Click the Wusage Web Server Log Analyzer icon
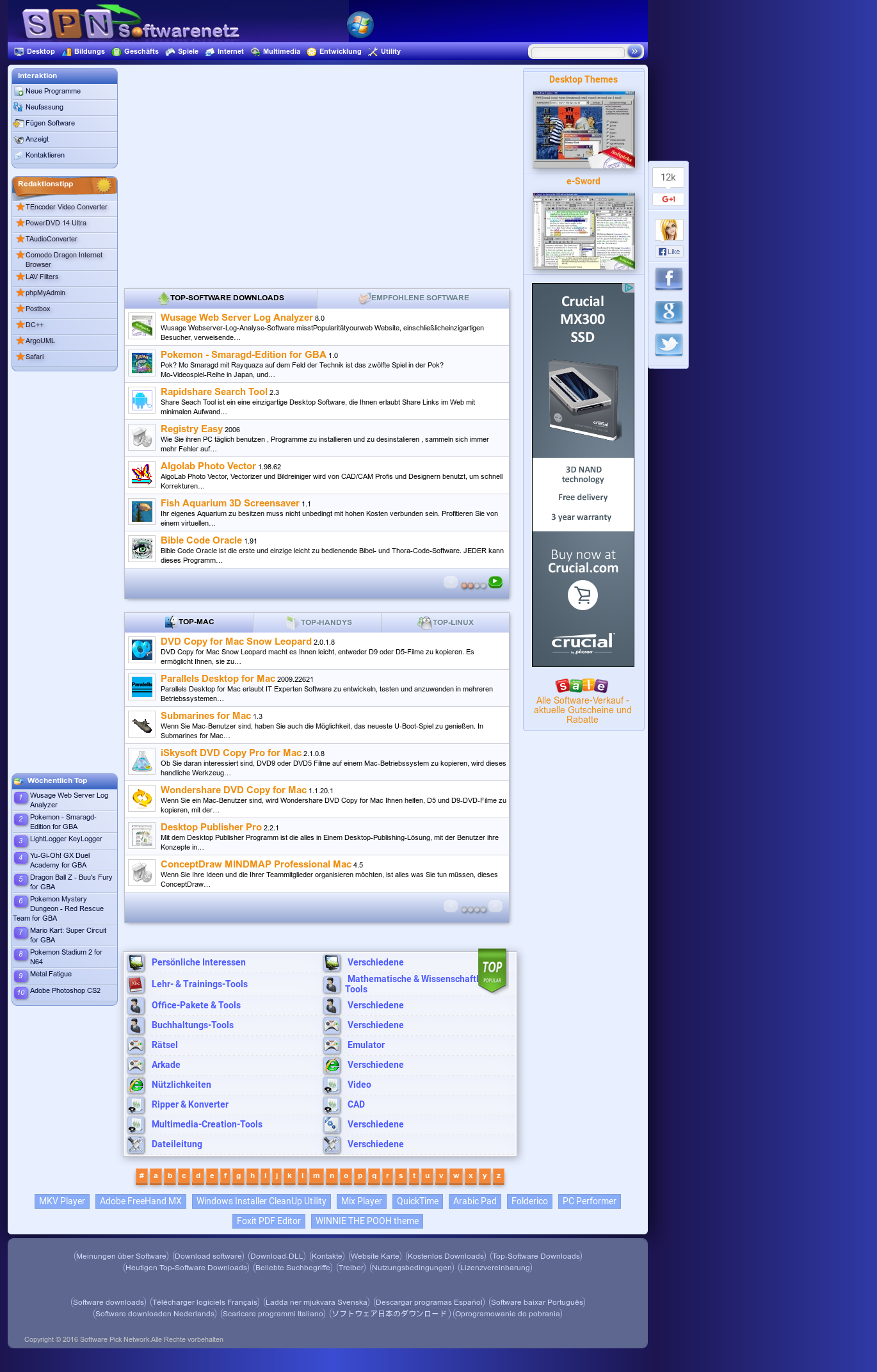This screenshot has width=877, height=1372. [x=141, y=327]
